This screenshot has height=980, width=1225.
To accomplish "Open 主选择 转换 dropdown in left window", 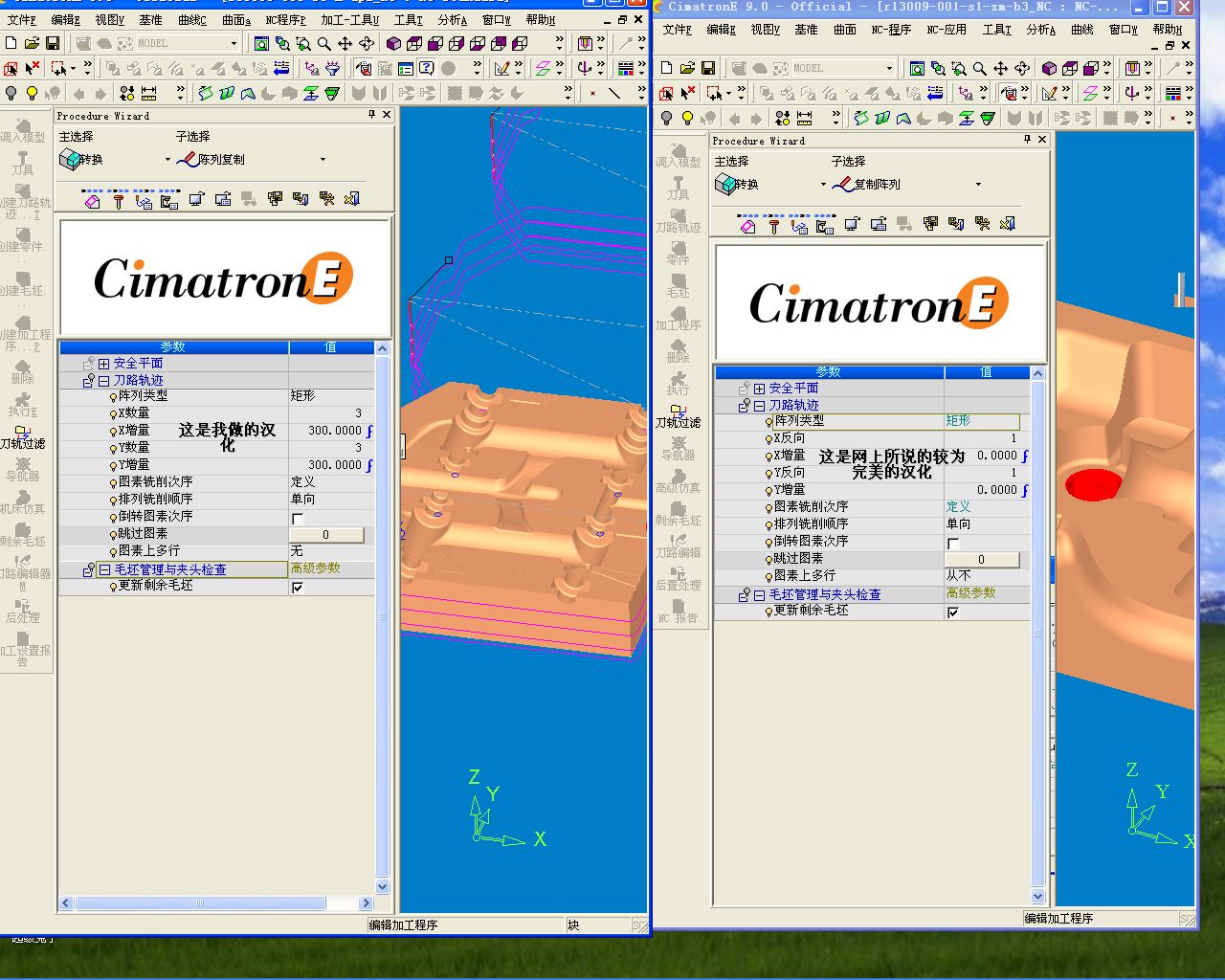I will coord(167,160).
